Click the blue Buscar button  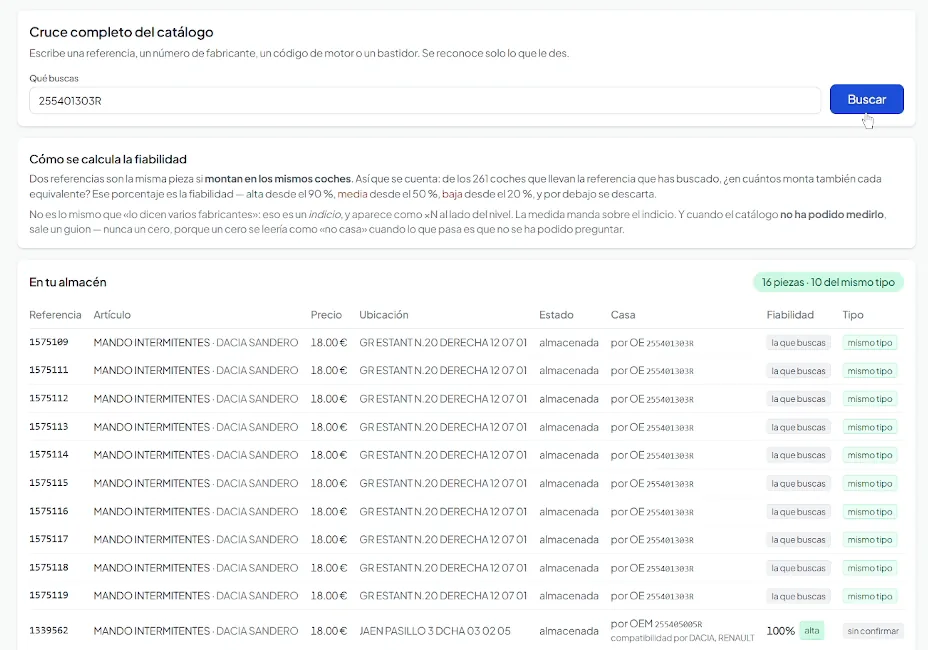866,99
